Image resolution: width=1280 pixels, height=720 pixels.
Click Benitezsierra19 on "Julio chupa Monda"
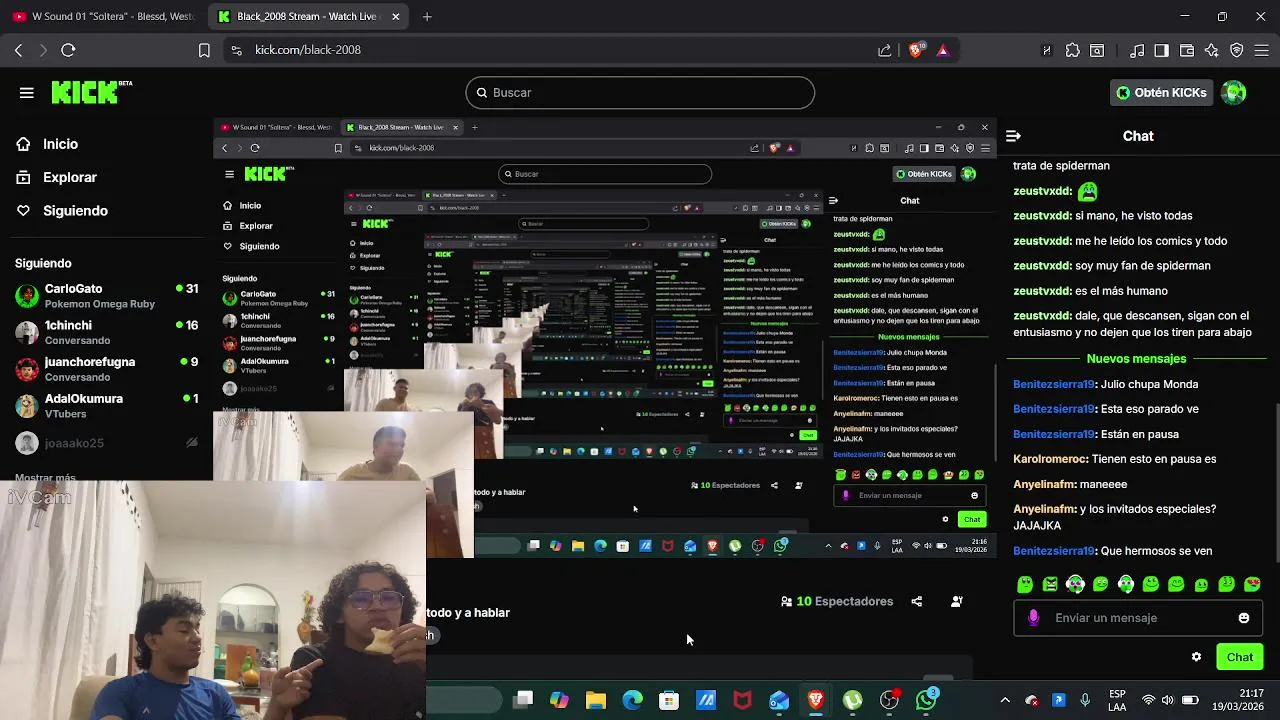tap(1054, 384)
